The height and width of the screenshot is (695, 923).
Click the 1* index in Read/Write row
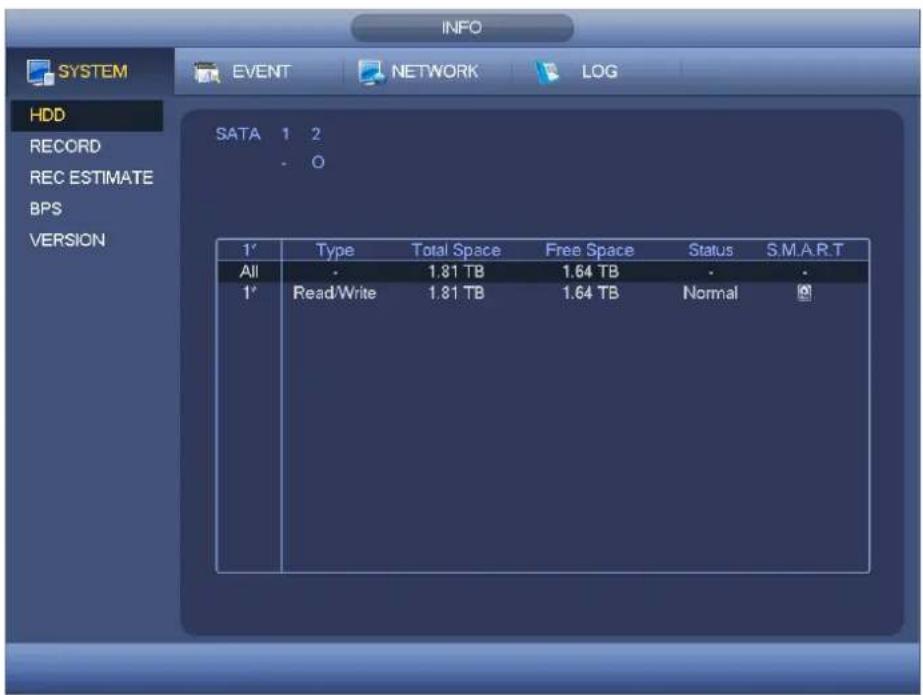[249, 292]
